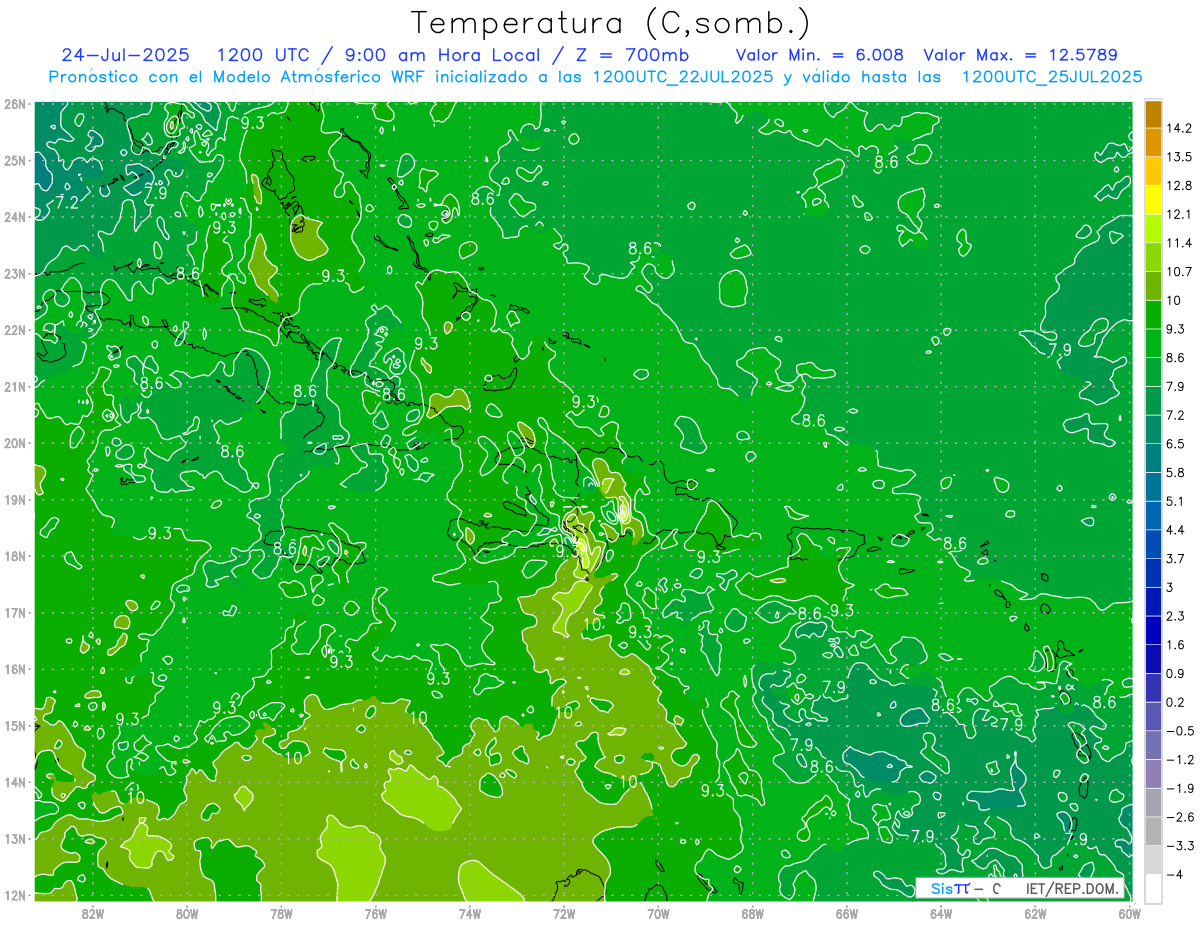Click the 5.1 color scale label

1176,501
